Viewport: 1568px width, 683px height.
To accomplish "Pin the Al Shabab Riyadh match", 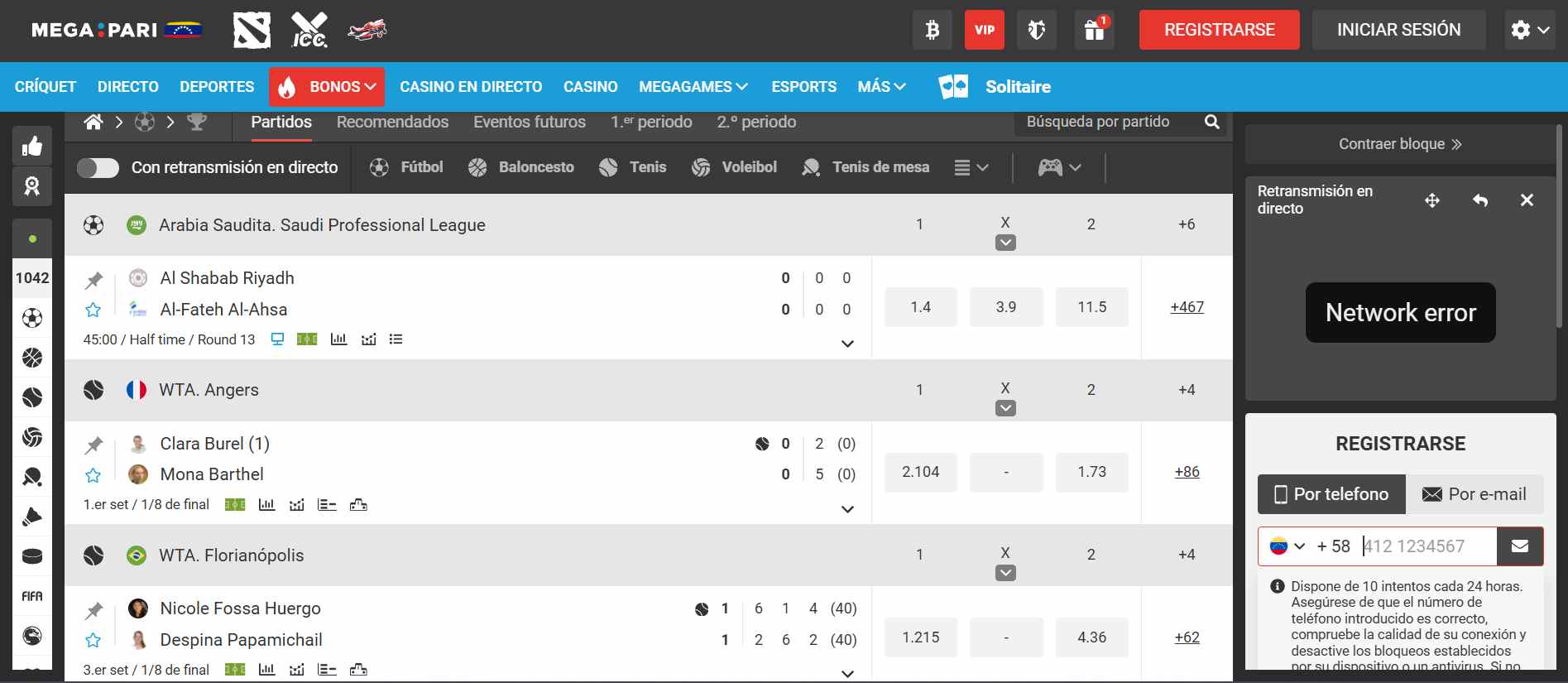I will point(94,280).
